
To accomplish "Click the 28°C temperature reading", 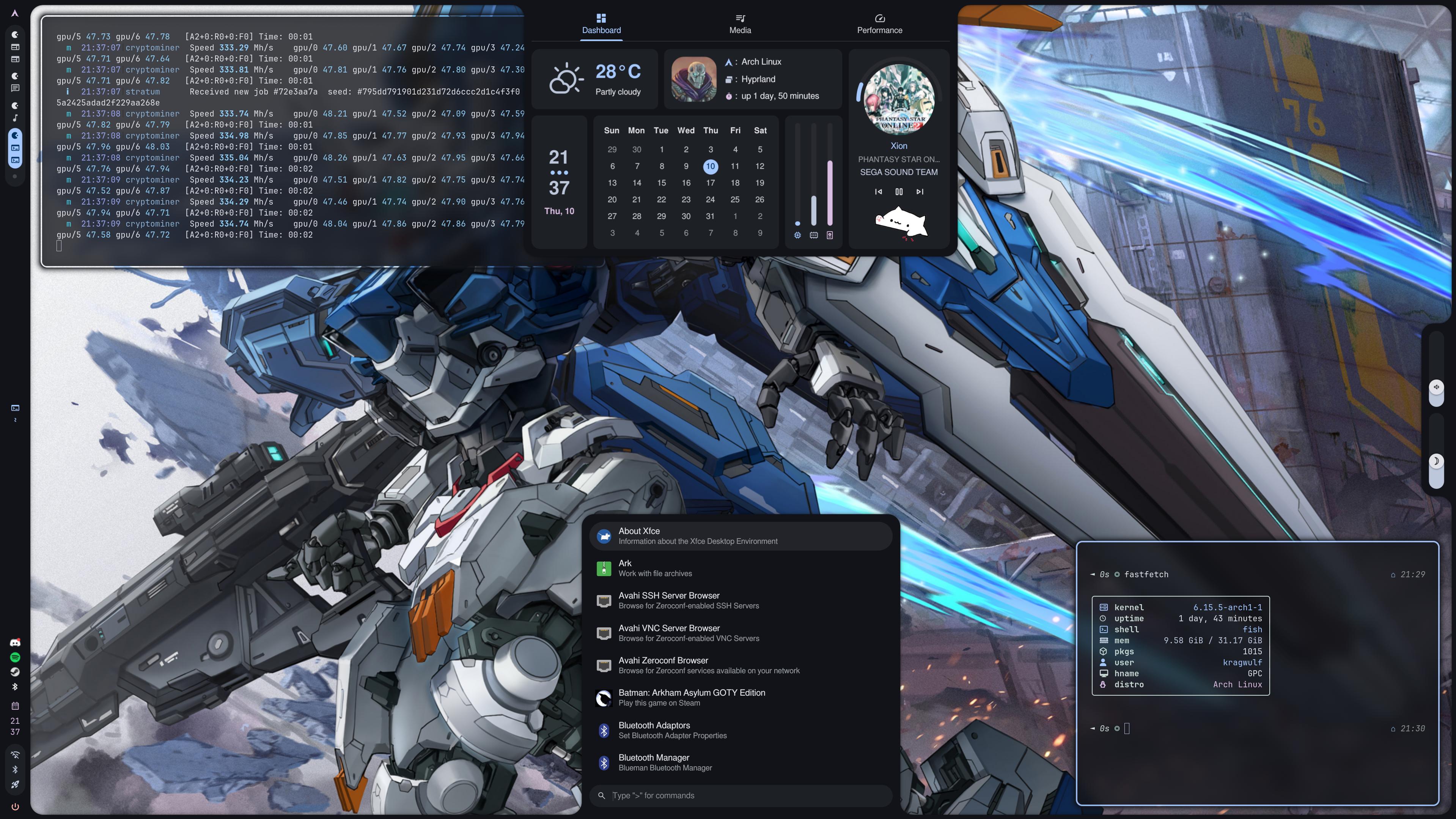I will (618, 72).
